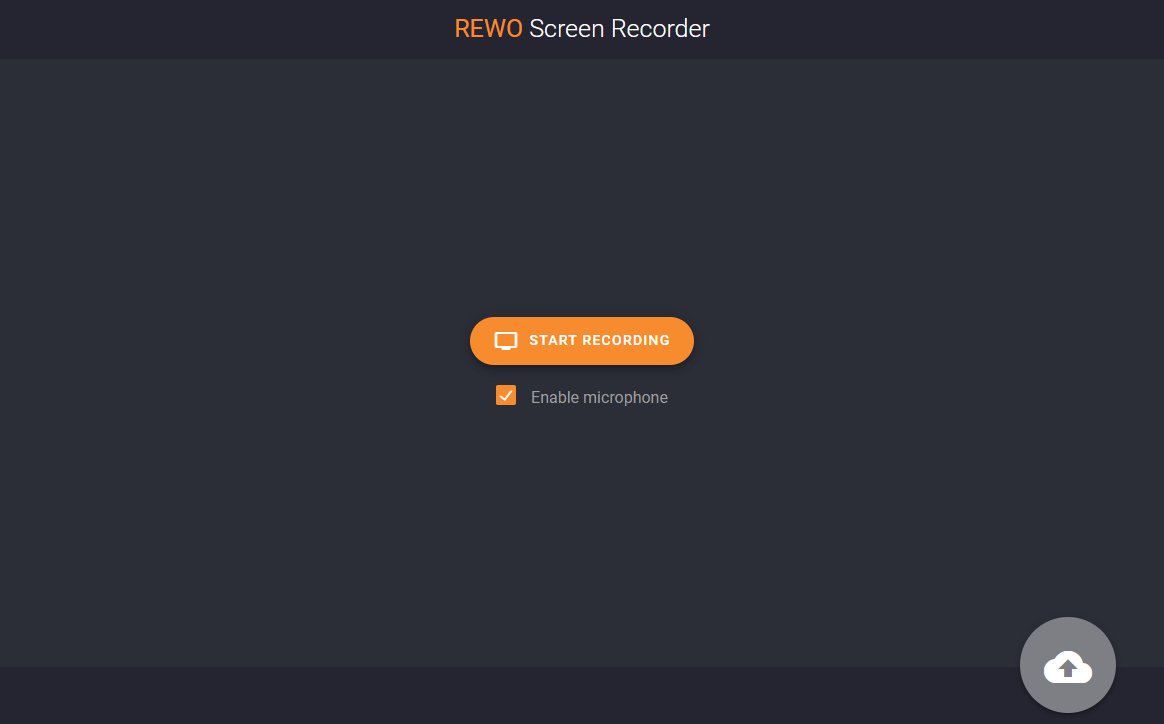The height and width of the screenshot is (724, 1164).
Task: Click the word Enable under the button
Action: (555, 397)
